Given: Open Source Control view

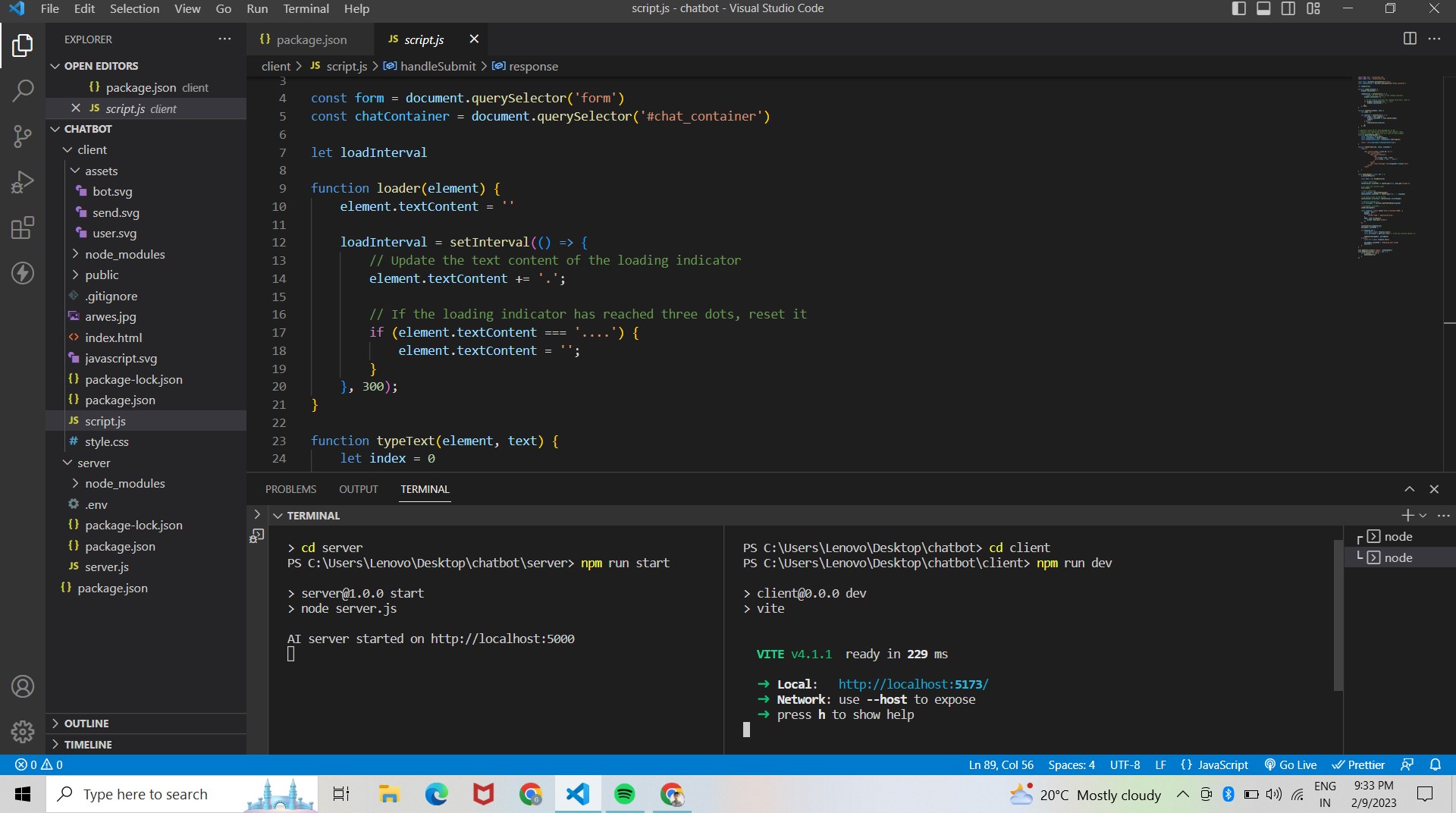Looking at the screenshot, I should 23,137.
